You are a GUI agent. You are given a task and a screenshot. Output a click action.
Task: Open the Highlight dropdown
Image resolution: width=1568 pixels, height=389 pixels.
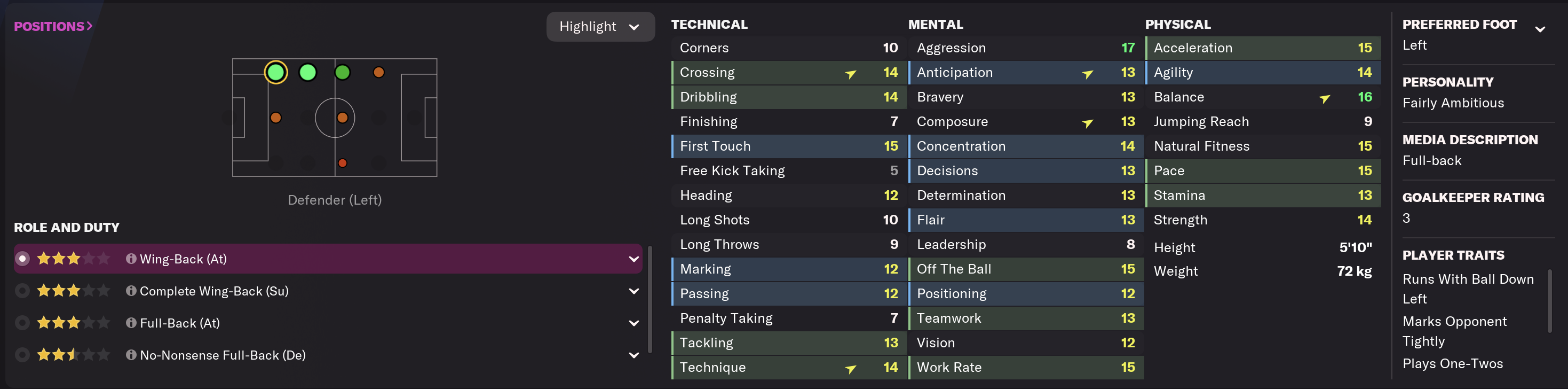pyautogui.click(x=599, y=27)
